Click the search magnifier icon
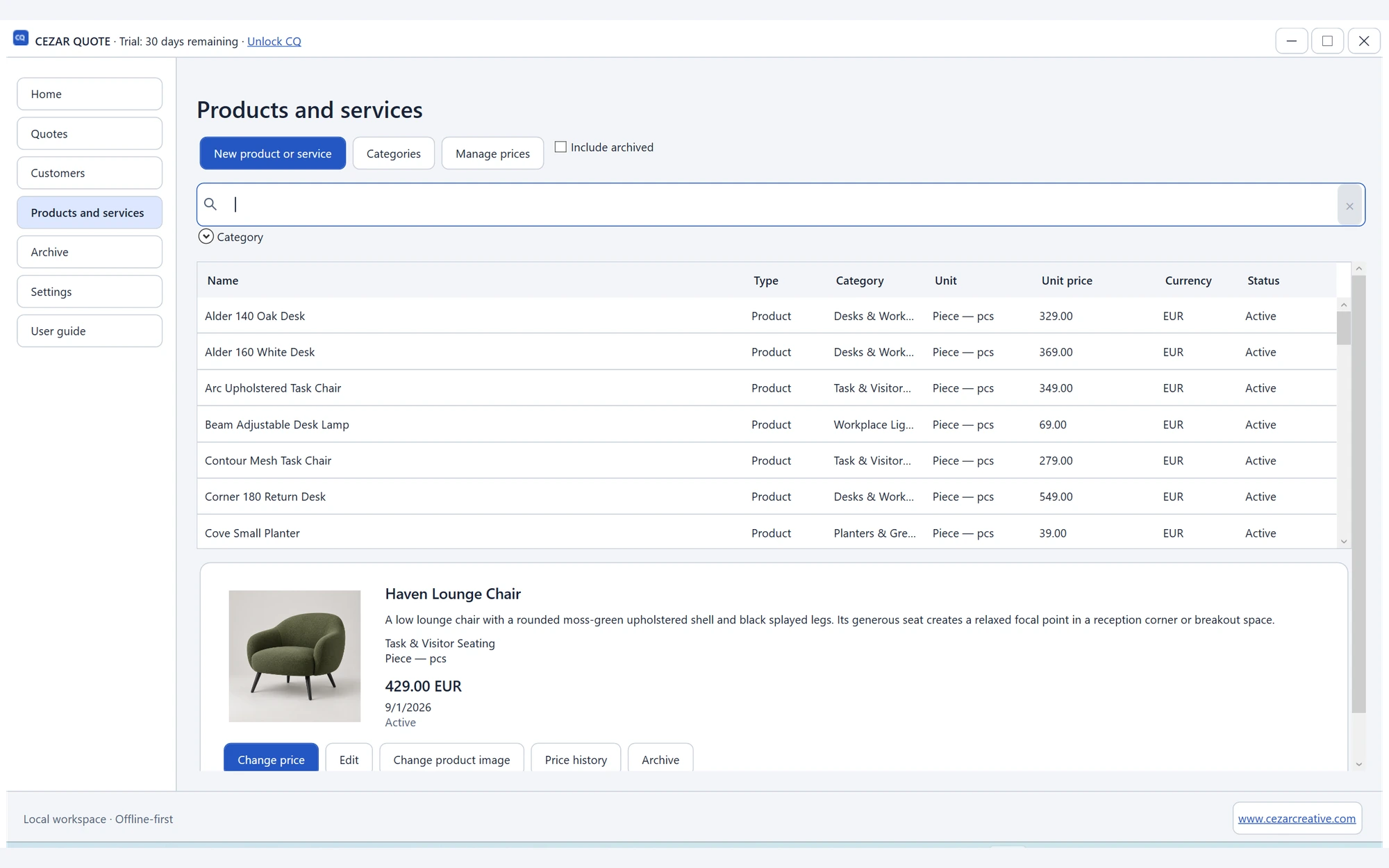Image resolution: width=1389 pixels, height=868 pixels. [210, 204]
